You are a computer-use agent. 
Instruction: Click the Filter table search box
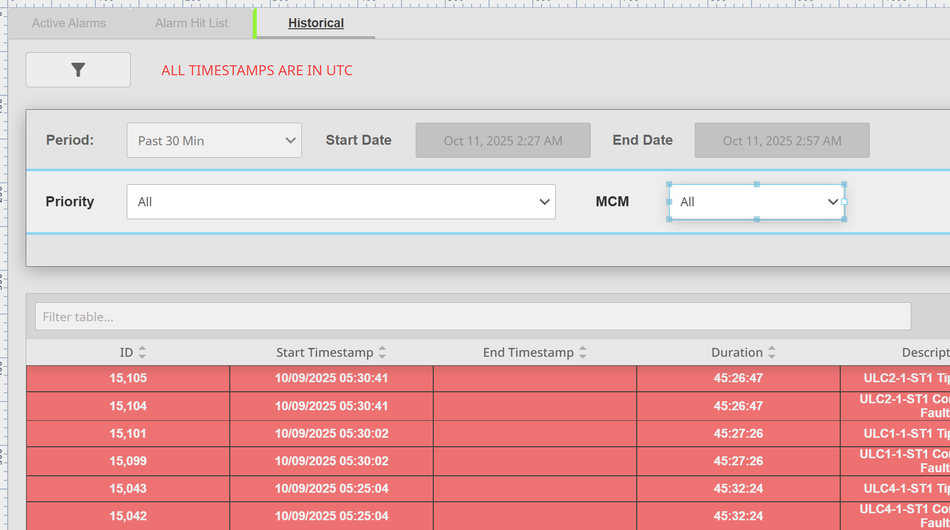tap(473, 317)
